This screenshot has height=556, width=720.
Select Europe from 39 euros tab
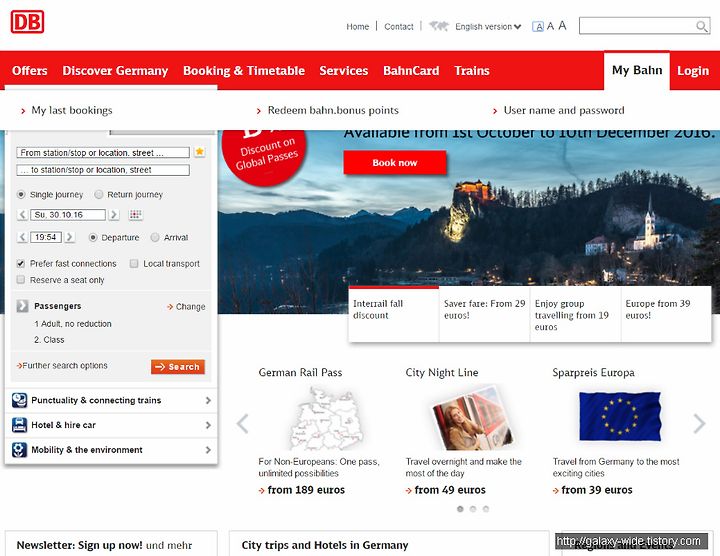pyautogui.click(x=666, y=314)
